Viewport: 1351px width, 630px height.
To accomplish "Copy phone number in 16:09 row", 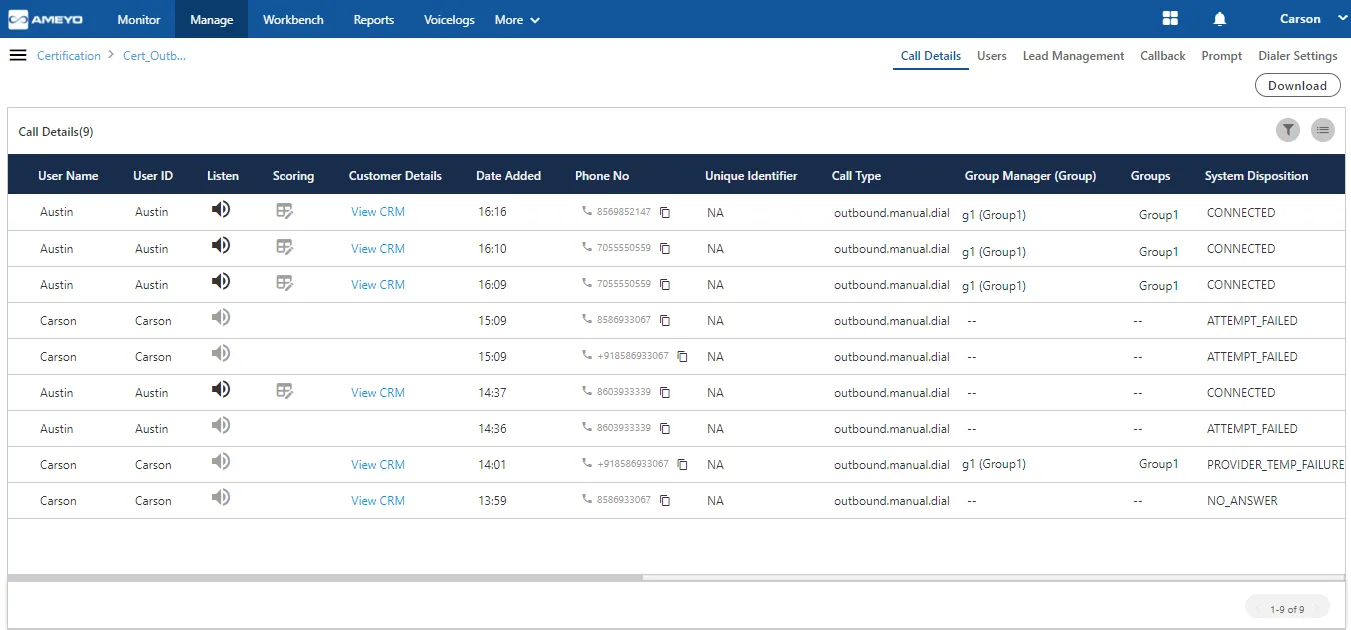I will 665,285.
